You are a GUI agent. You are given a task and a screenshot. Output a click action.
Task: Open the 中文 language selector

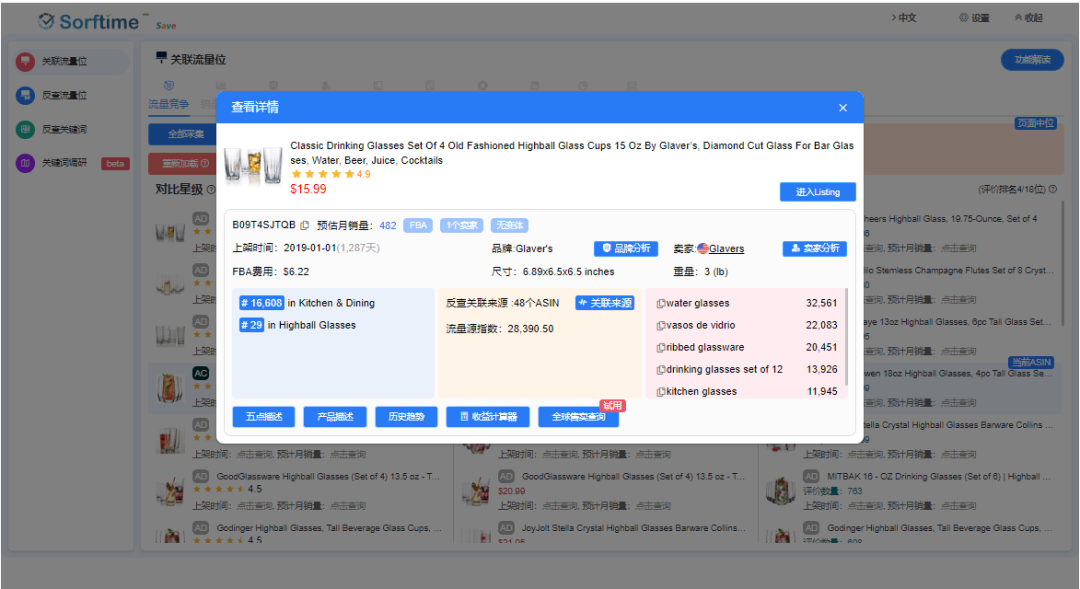pos(904,17)
